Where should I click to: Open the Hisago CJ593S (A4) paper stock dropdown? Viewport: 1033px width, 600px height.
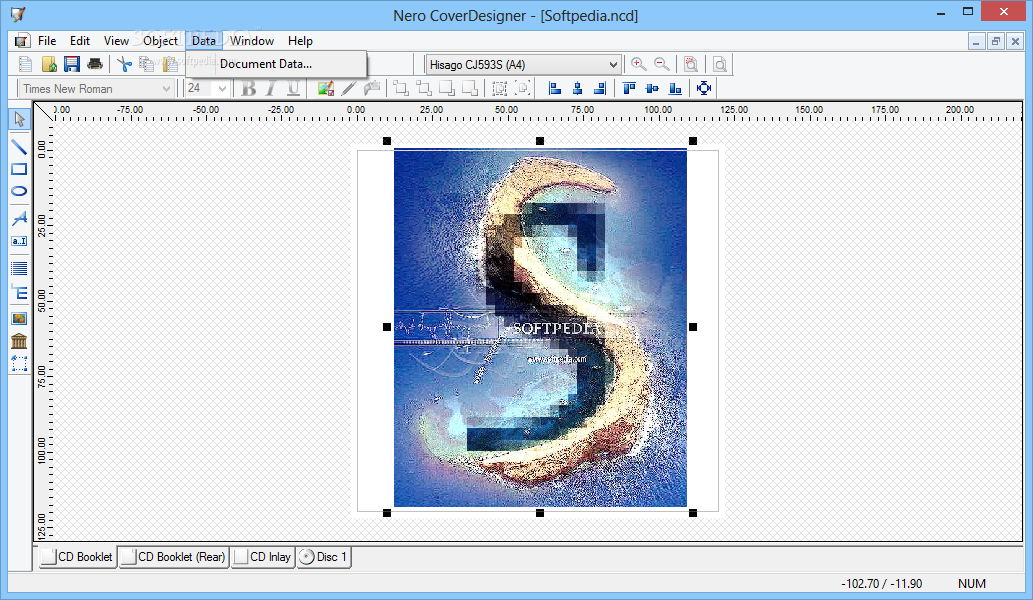pyautogui.click(x=613, y=65)
